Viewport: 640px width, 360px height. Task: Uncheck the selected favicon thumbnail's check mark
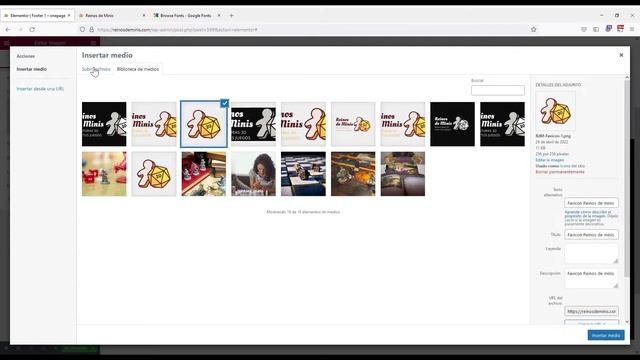tap(224, 103)
